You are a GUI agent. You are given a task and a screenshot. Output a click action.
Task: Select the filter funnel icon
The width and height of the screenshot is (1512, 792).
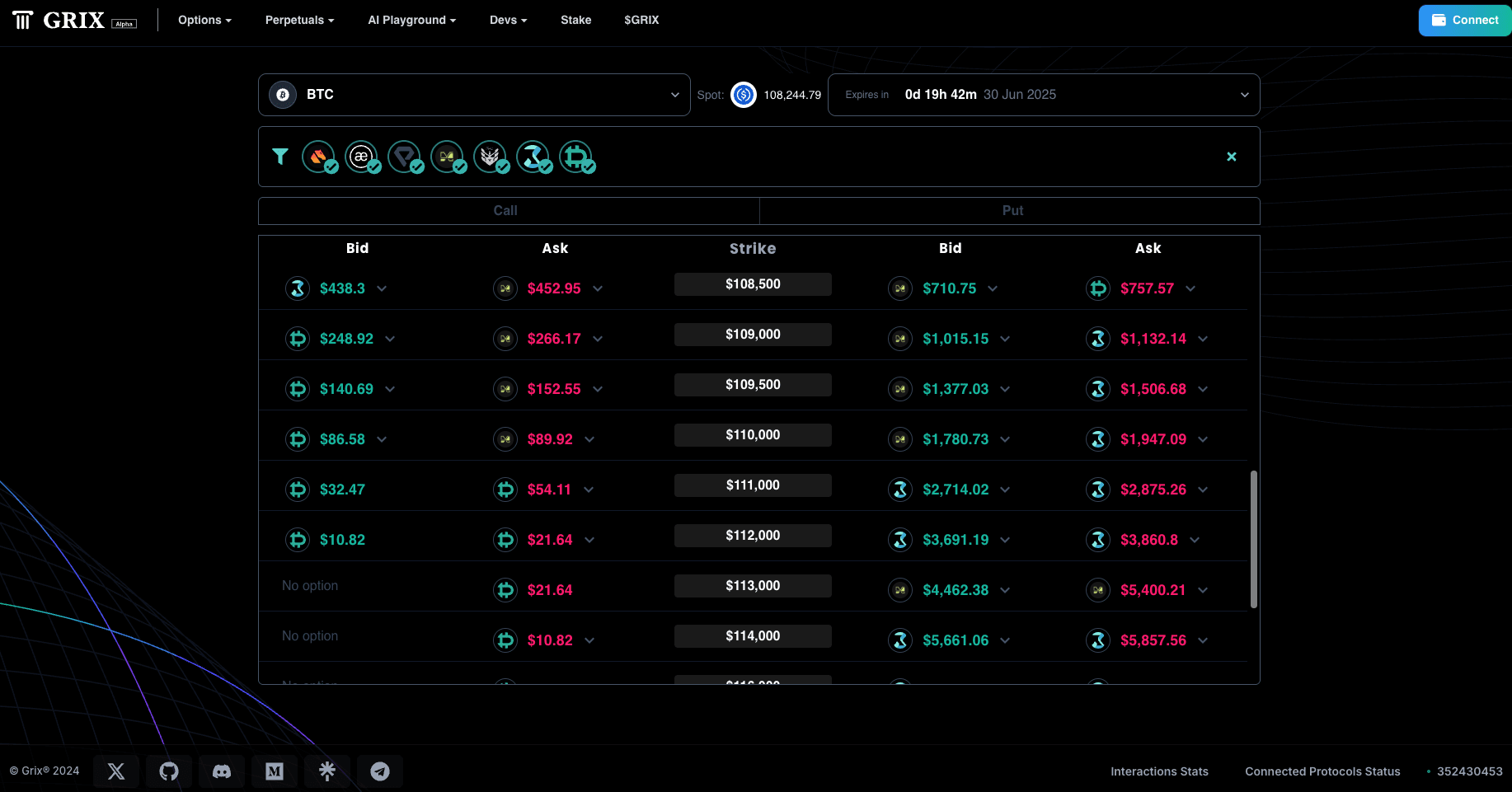tap(280, 156)
